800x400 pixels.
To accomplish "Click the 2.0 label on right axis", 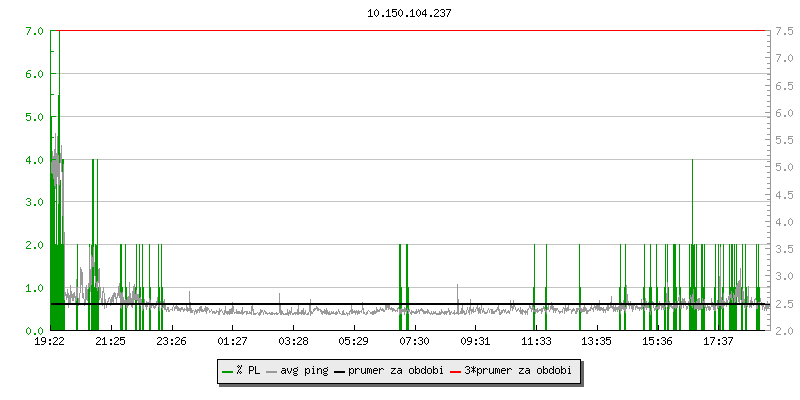I will [784, 330].
